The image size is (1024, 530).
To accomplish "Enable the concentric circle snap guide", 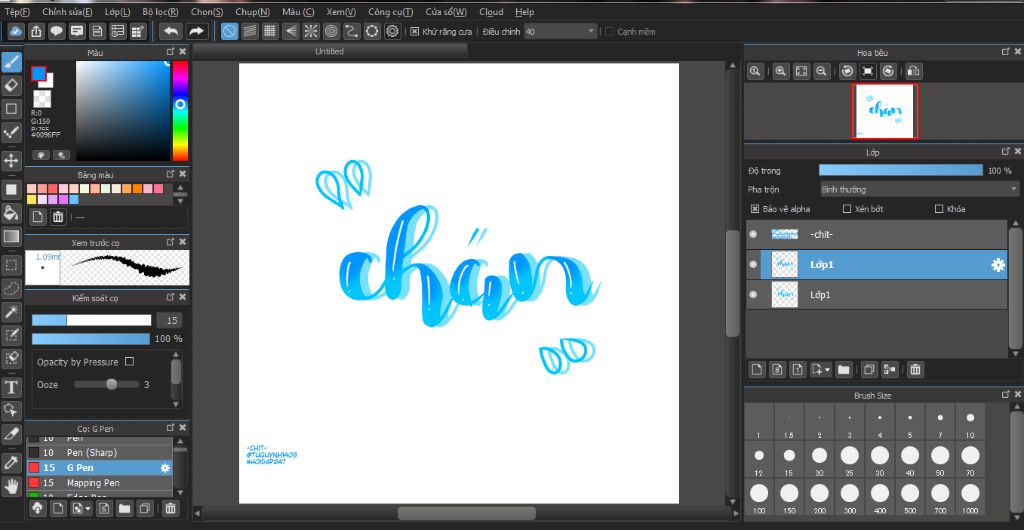I will (331, 31).
